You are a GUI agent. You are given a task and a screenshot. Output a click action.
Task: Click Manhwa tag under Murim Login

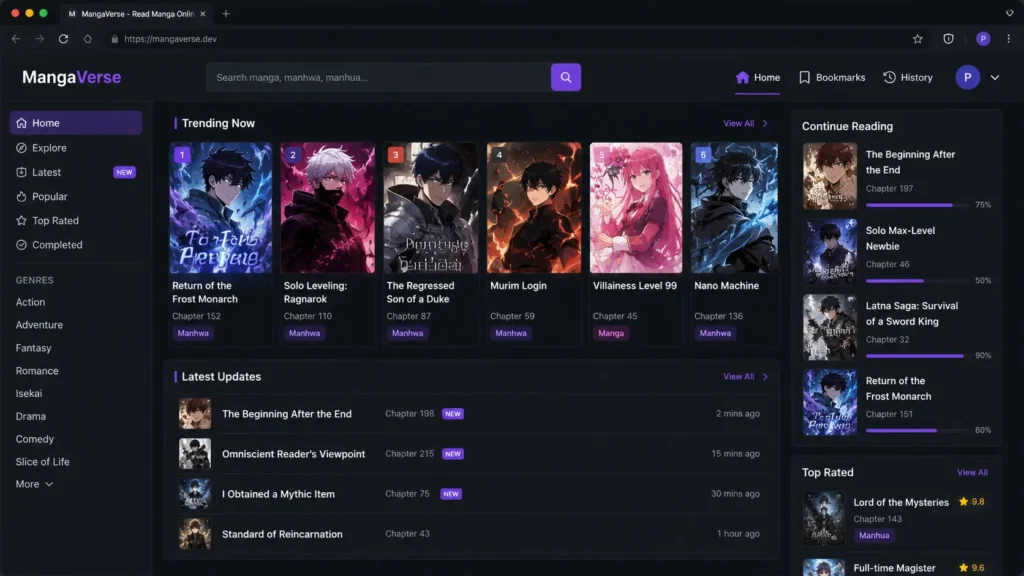tap(511, 333)
